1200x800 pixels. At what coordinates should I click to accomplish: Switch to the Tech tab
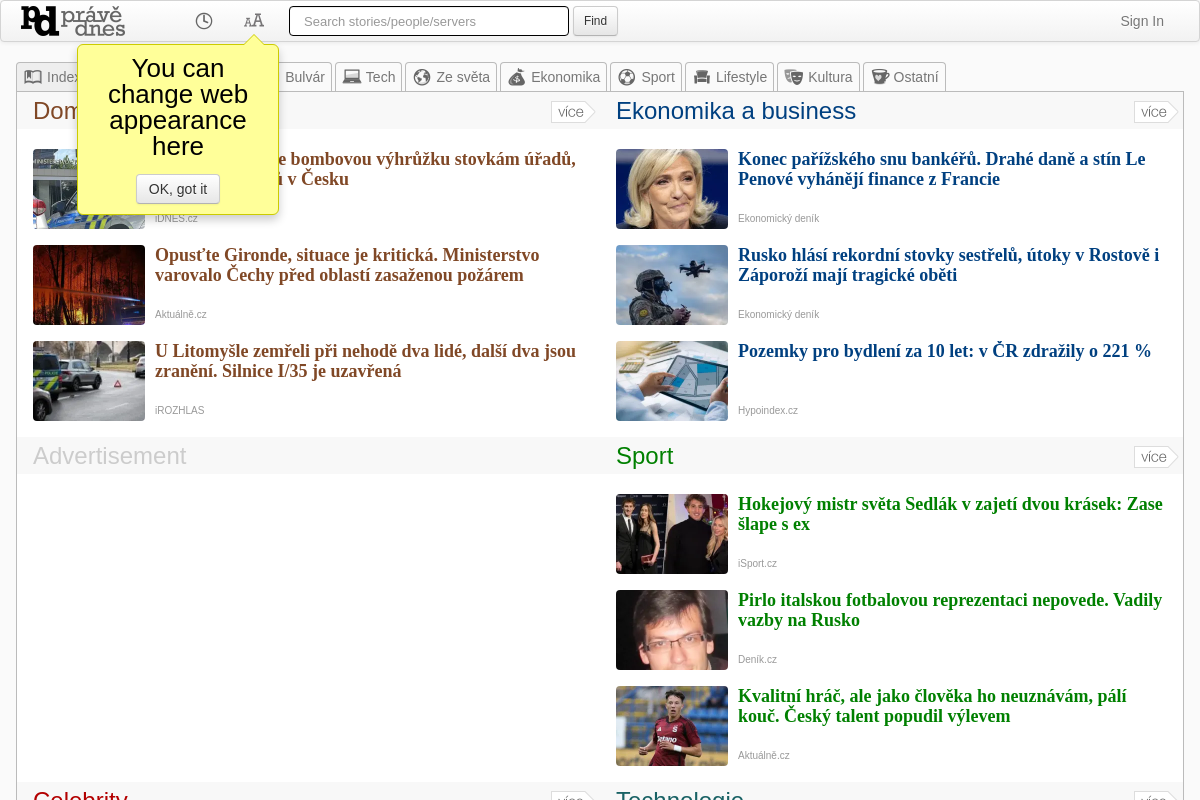(368, 77)
